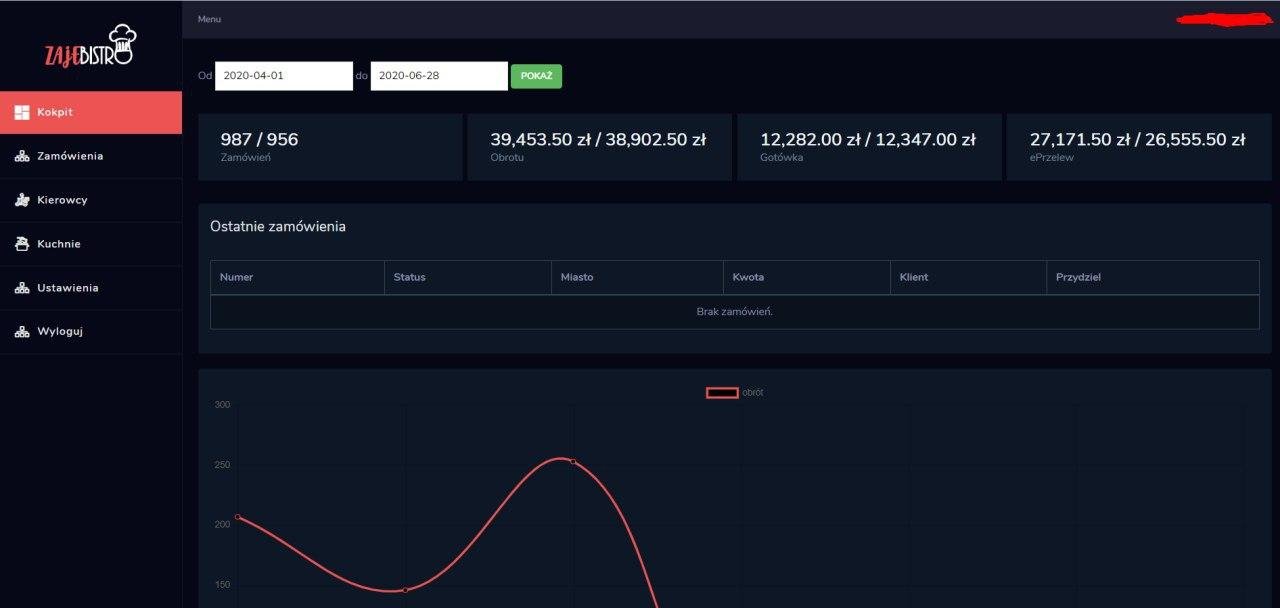Click the Kwota column header
This screenshot has height=608, width=1280.
pos(748,277)
